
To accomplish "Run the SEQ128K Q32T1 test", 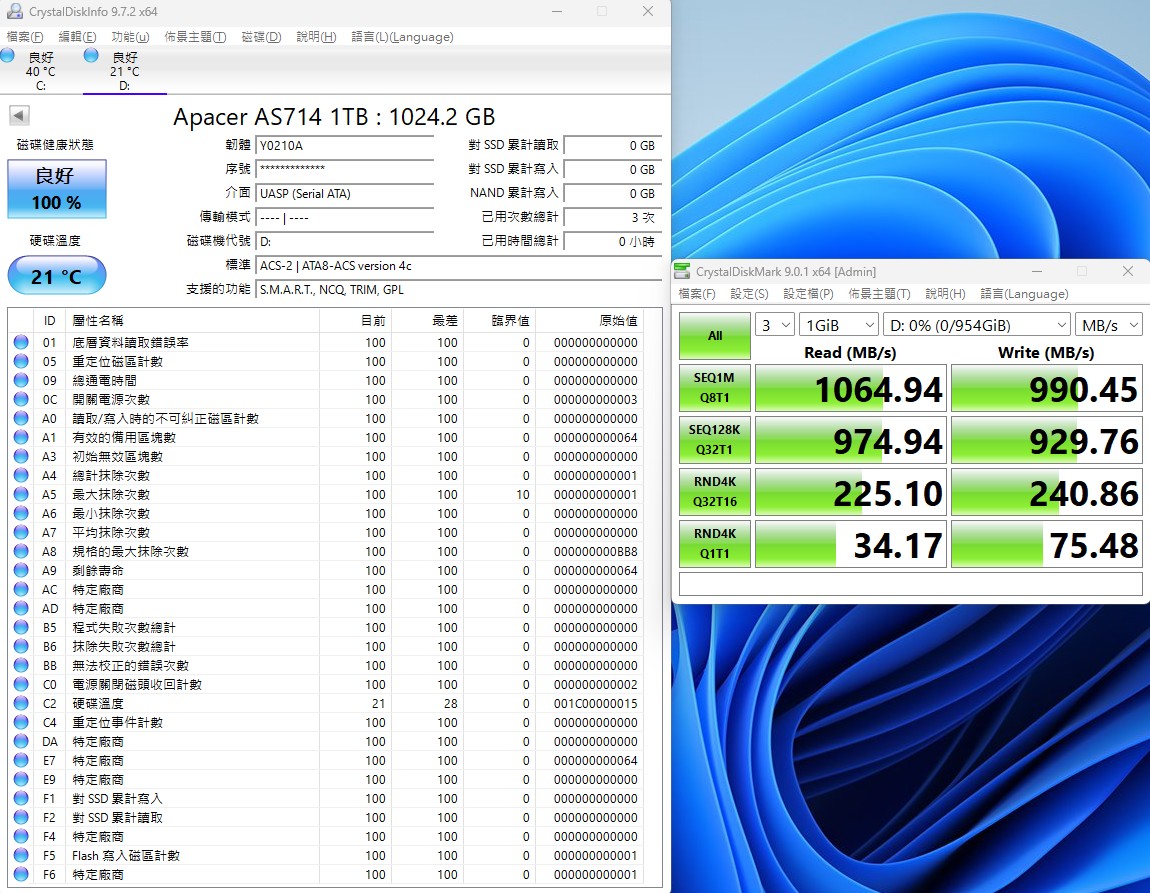I will (715, 440).
